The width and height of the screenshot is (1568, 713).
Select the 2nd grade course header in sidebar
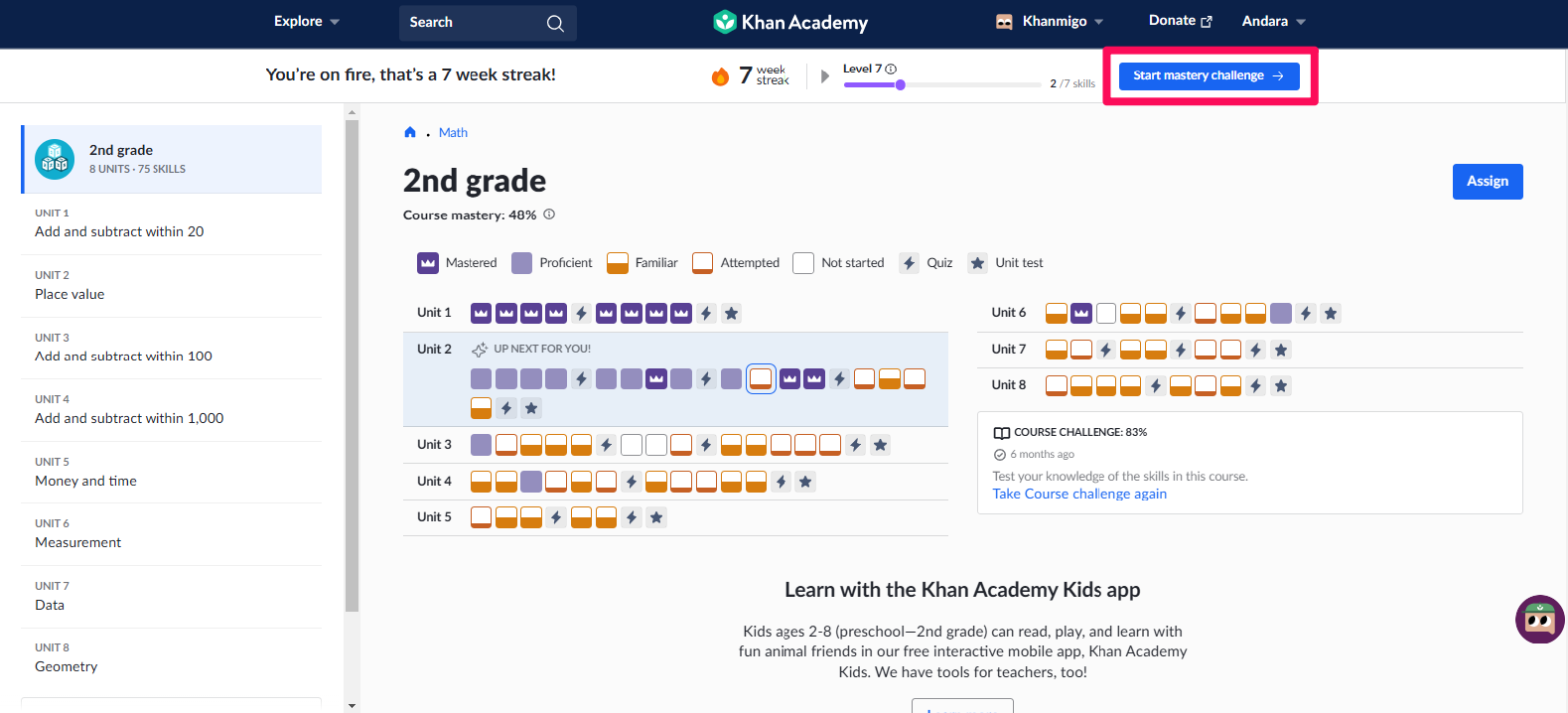172,159
